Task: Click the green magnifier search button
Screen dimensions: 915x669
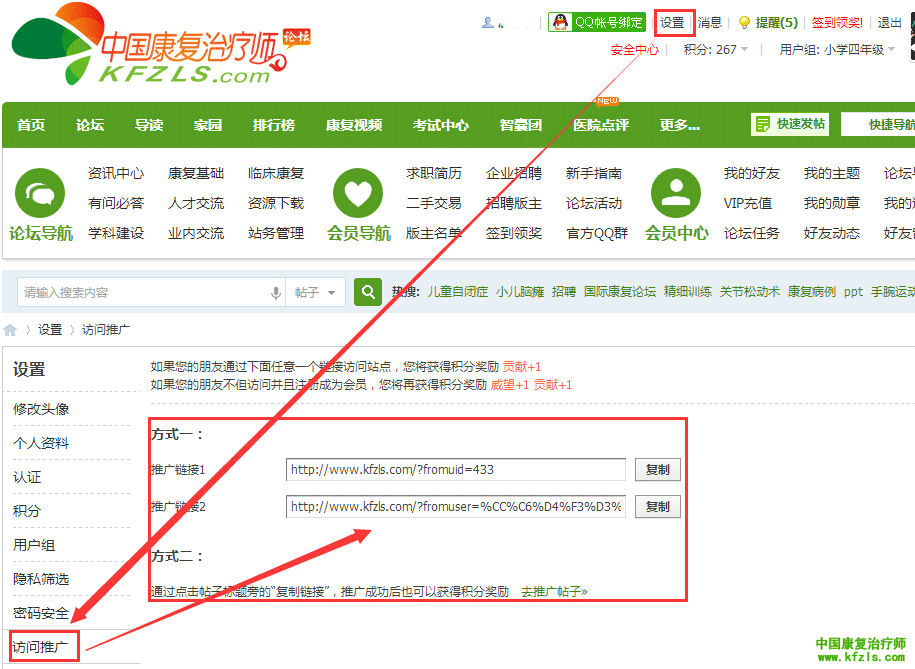Action: click(369, 292)
